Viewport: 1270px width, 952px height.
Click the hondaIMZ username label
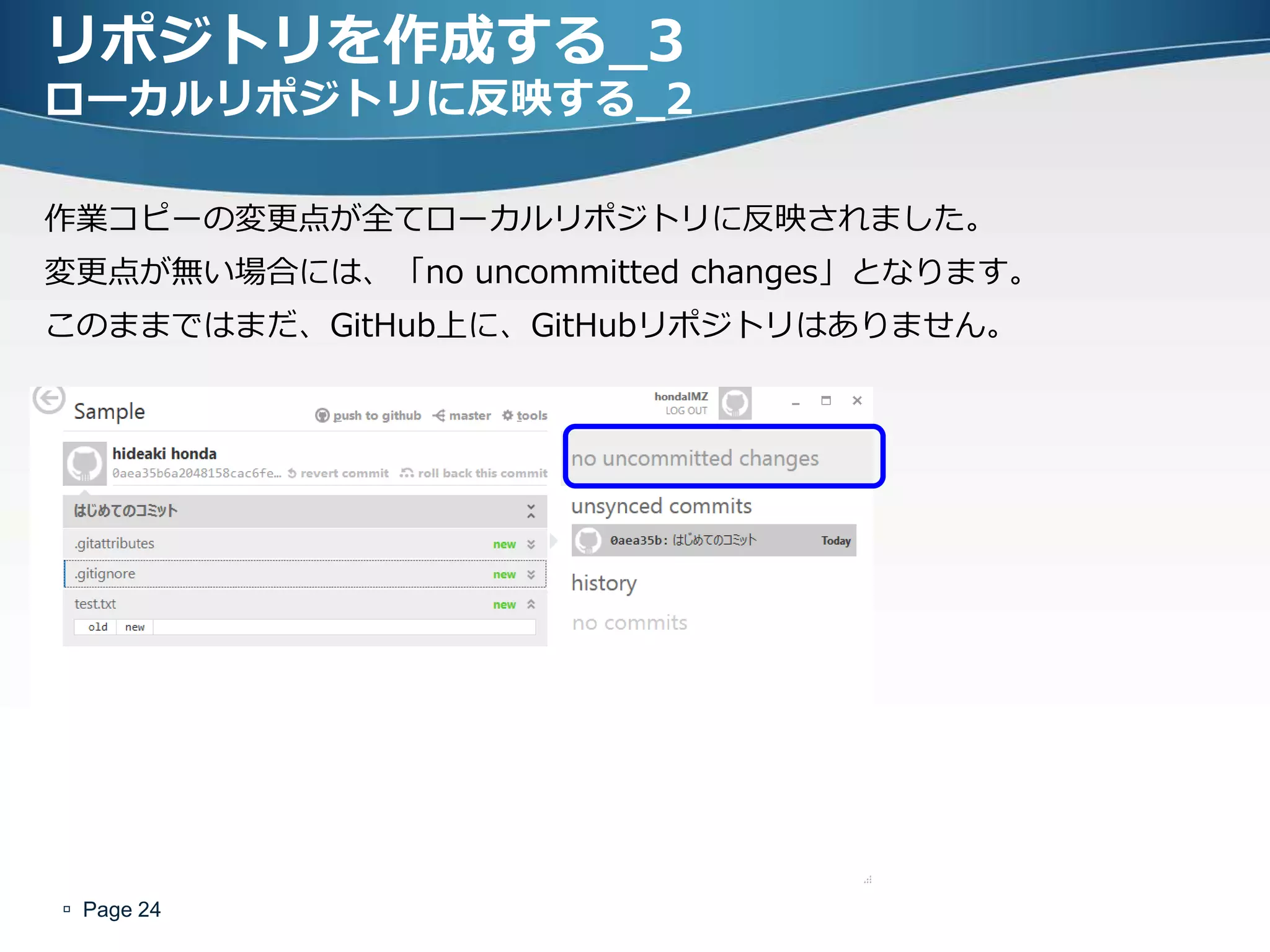pos(681,396)
